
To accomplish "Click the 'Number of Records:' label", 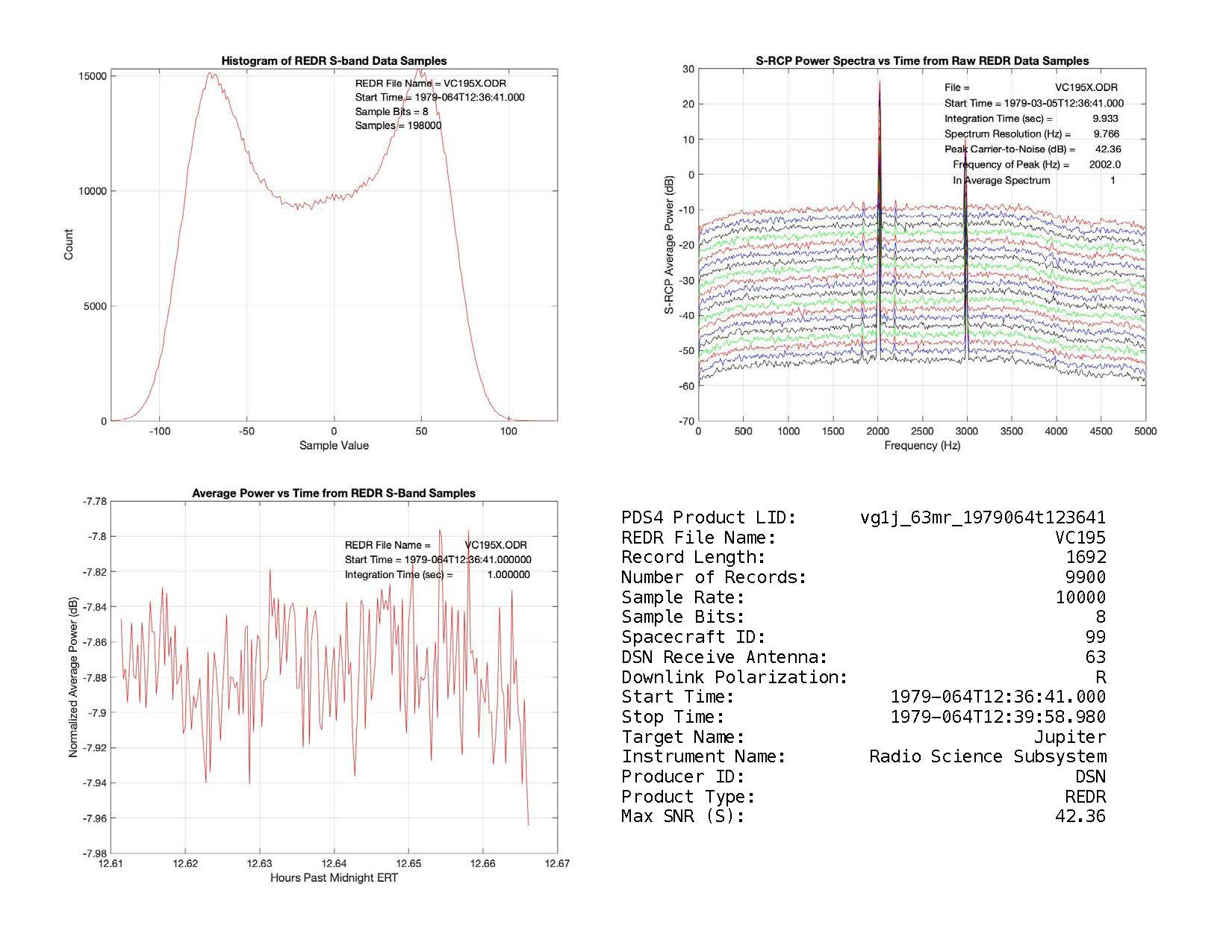I will point(714,577).
